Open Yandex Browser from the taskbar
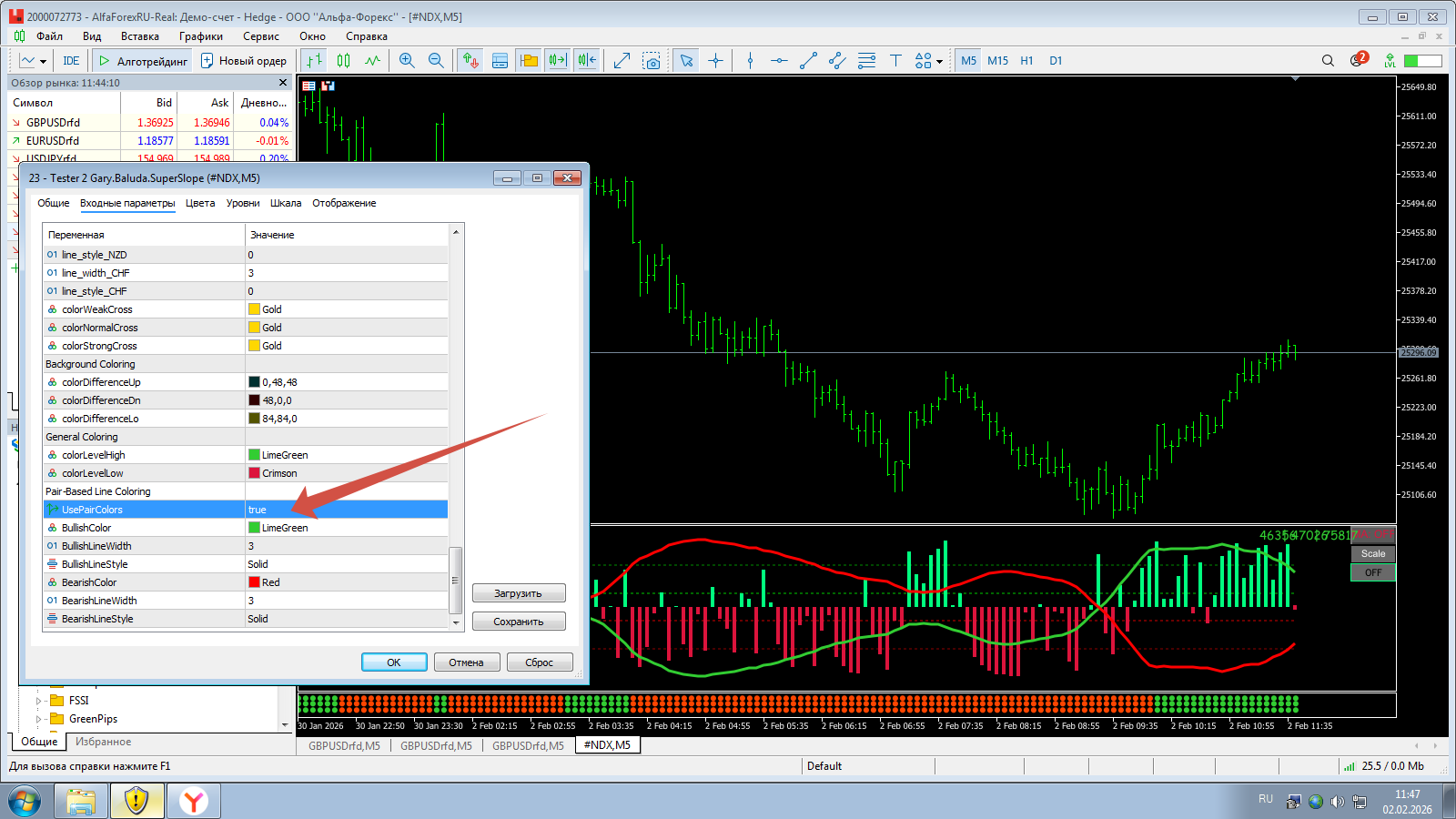1456x819 pixels. (193, 801)
